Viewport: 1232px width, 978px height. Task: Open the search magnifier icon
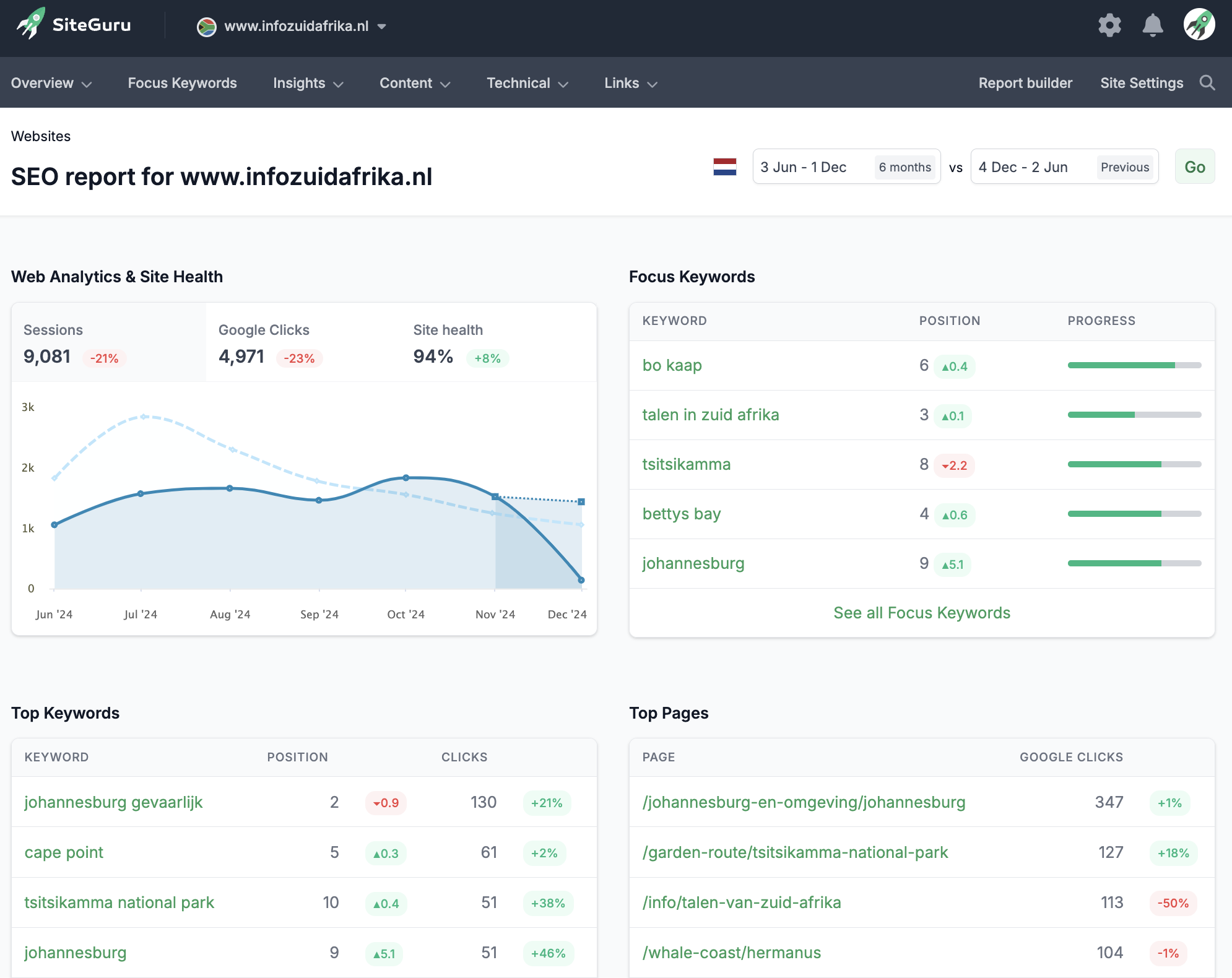pyautogui.click(x=1207, y=82)
